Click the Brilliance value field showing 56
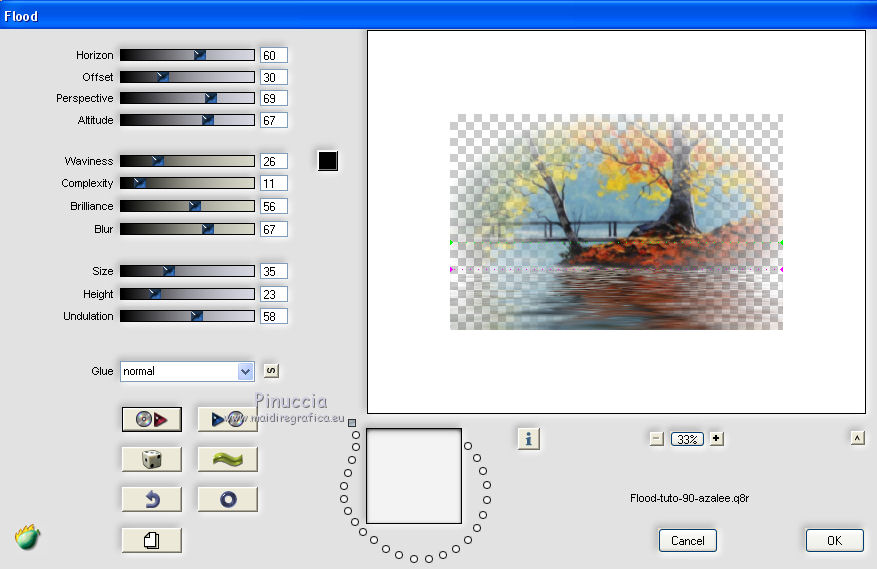877x569 pixels. 274,206
